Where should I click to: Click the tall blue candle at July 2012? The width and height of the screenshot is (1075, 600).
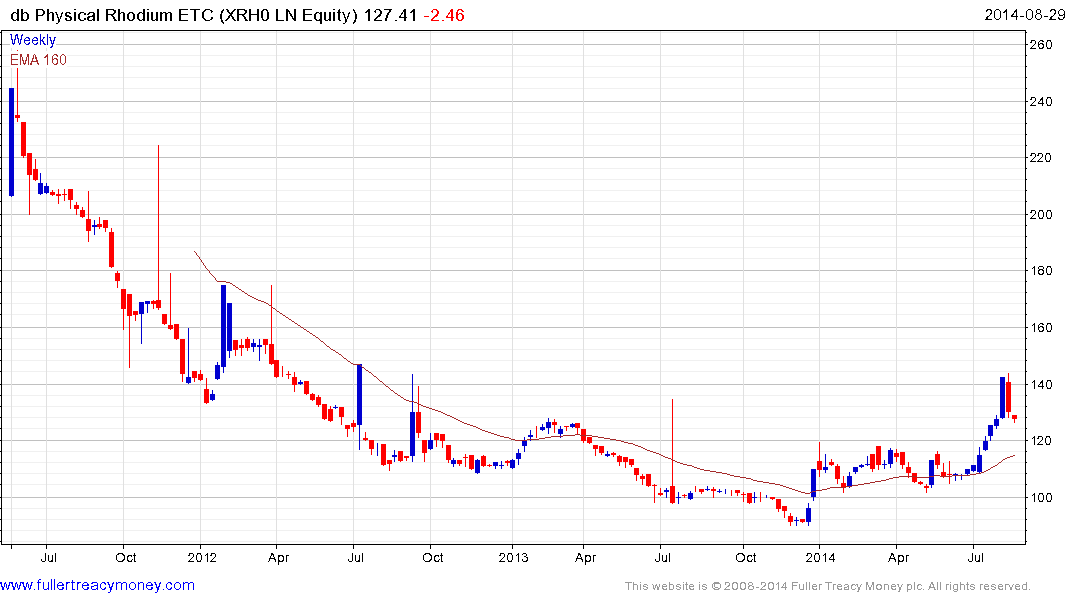359,395
